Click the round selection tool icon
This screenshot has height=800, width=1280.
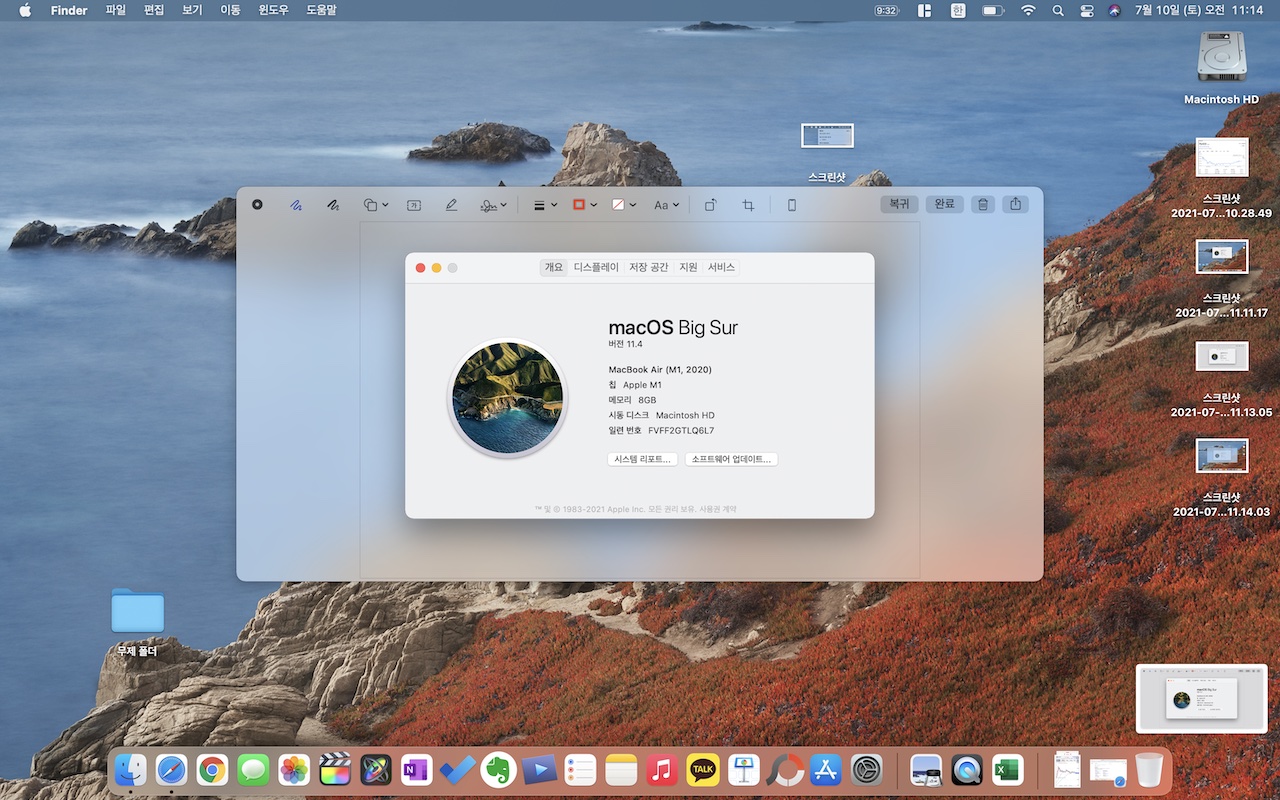(x=257, y=204)
